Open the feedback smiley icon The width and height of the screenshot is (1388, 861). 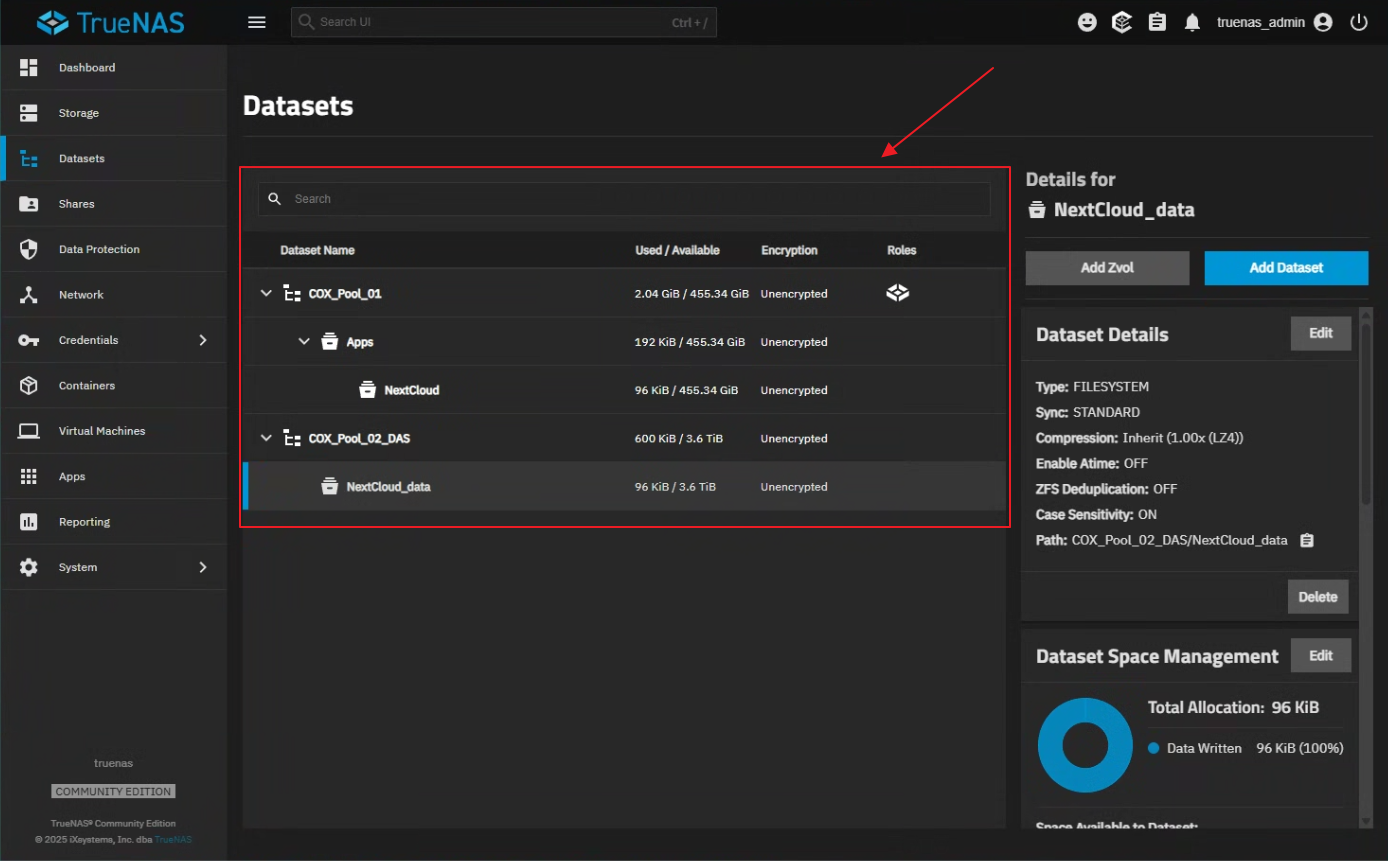(1087, 22)
